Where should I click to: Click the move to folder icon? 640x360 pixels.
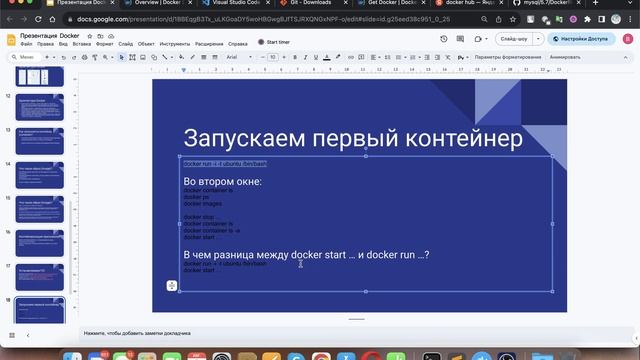pos(100,36)
